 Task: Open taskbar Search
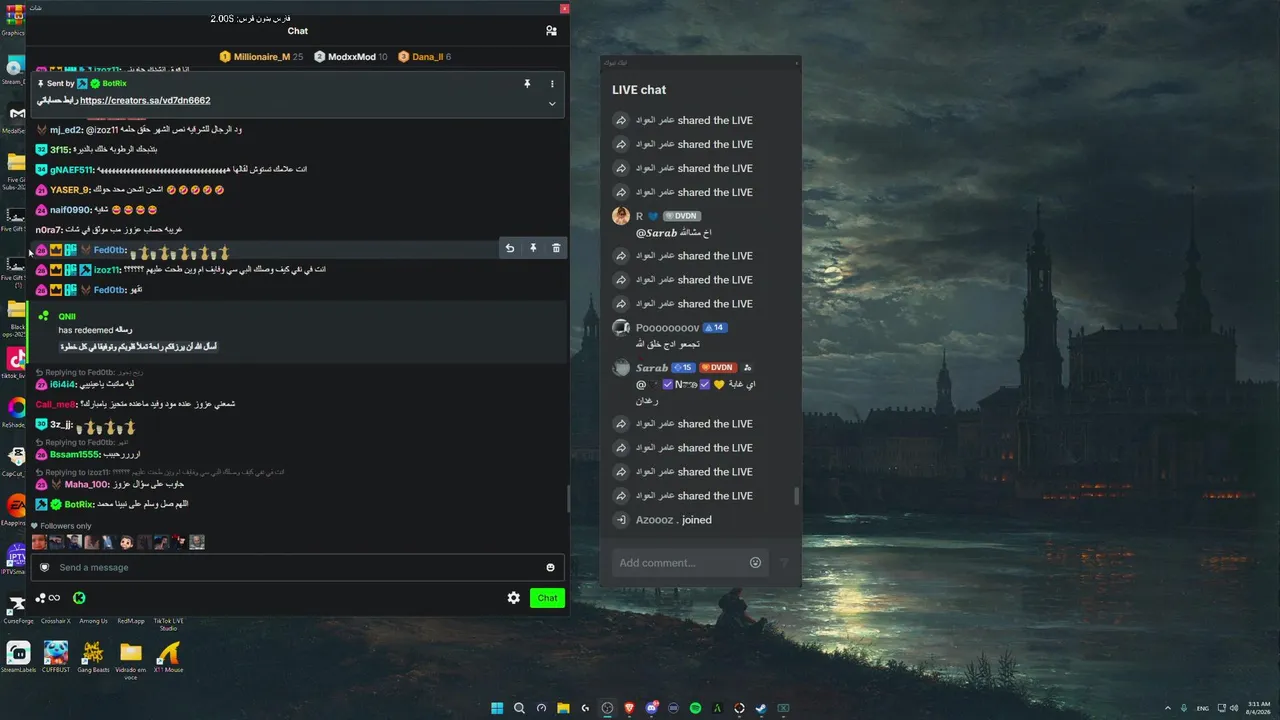[x=519, y=708]
